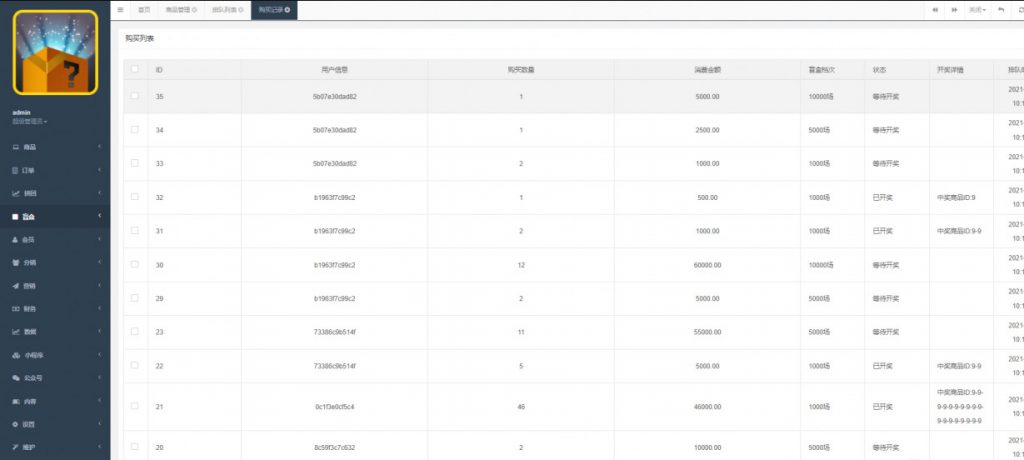This screenshot has width=1024, height=460.
Task: Close the 商品管理 tab via its X icon
Action: [194, 10]
